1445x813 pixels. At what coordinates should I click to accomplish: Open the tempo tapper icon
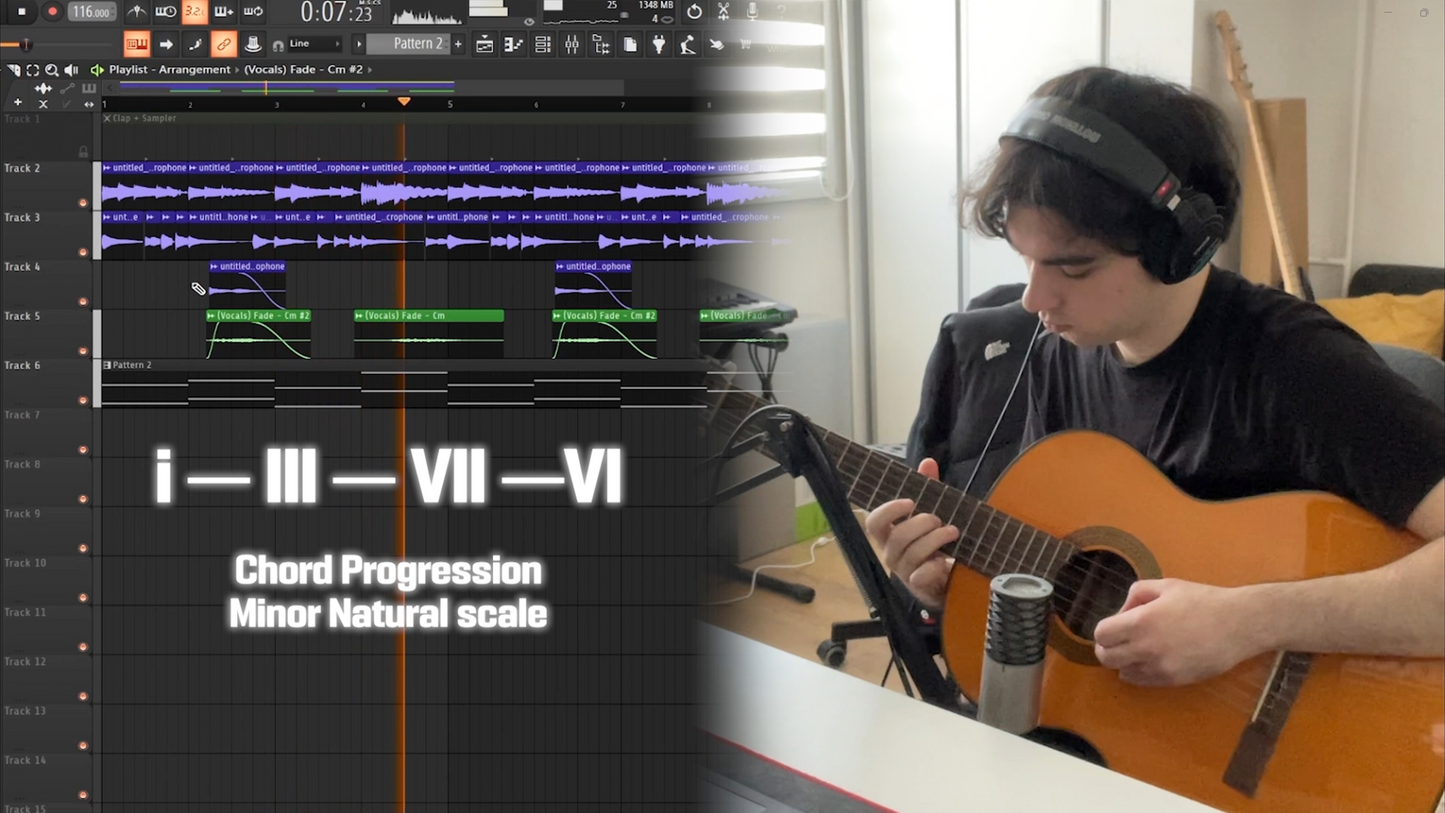click(688, 44)
